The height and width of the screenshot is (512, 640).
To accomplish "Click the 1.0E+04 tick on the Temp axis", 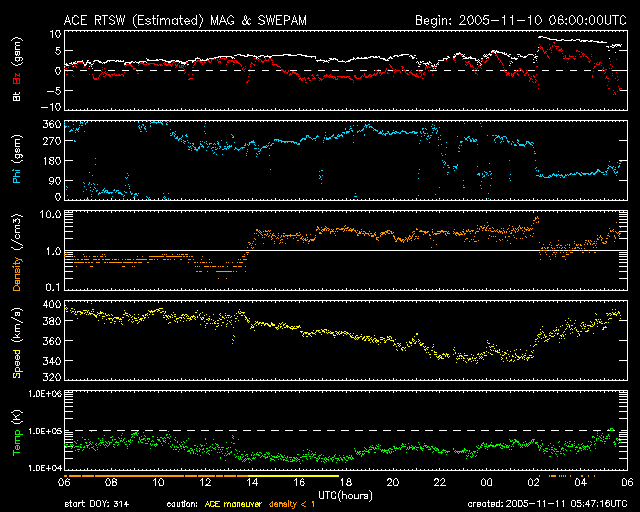I will coord(45,467).
